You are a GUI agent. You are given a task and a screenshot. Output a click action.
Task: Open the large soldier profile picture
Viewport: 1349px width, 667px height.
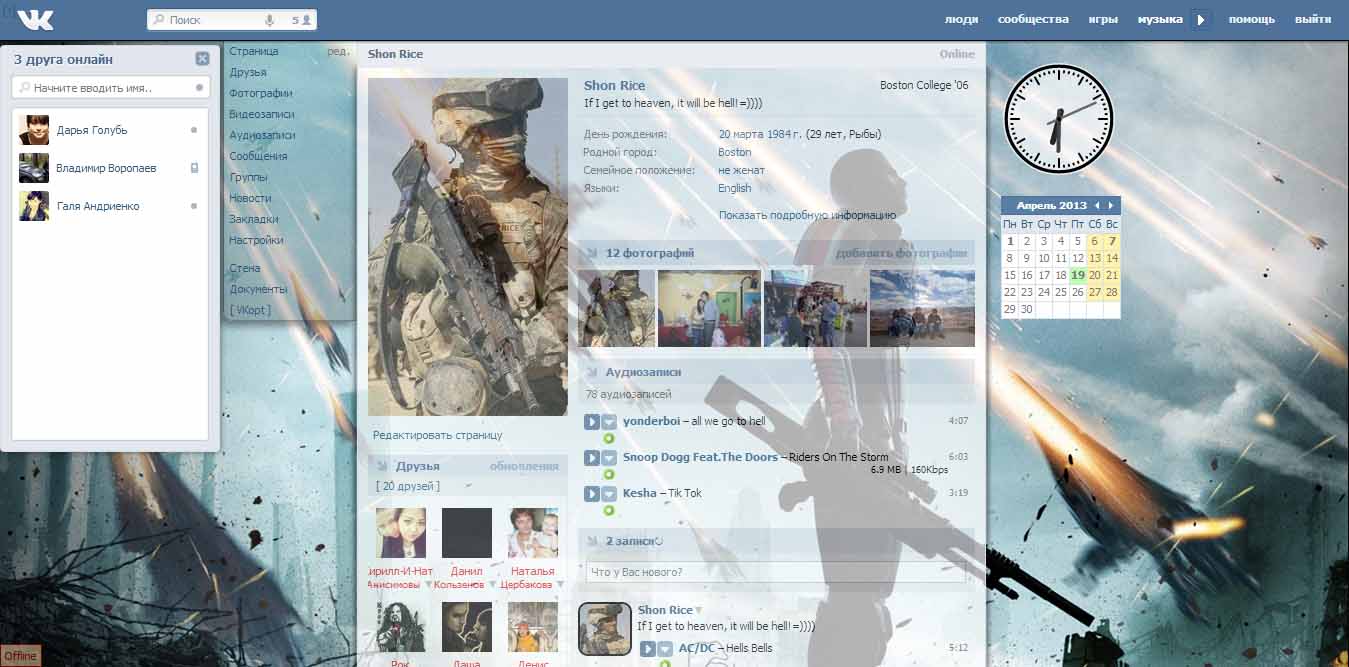(468, 247)
